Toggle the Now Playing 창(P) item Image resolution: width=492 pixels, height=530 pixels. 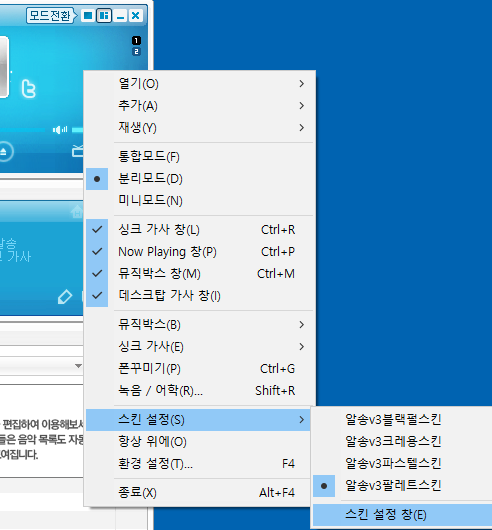(199, 251)
